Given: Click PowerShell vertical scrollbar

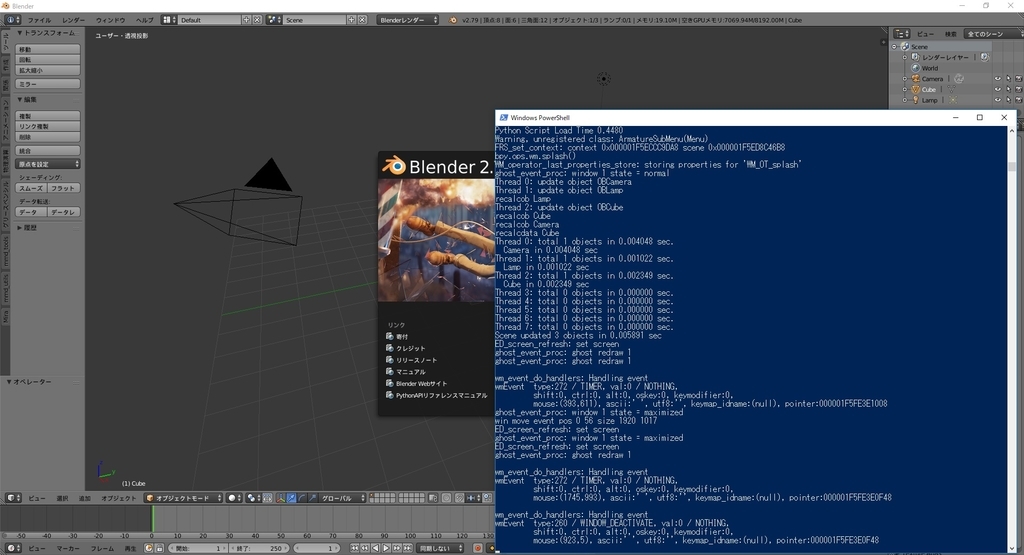Looking at the screenshot, I should [1012, 340].
